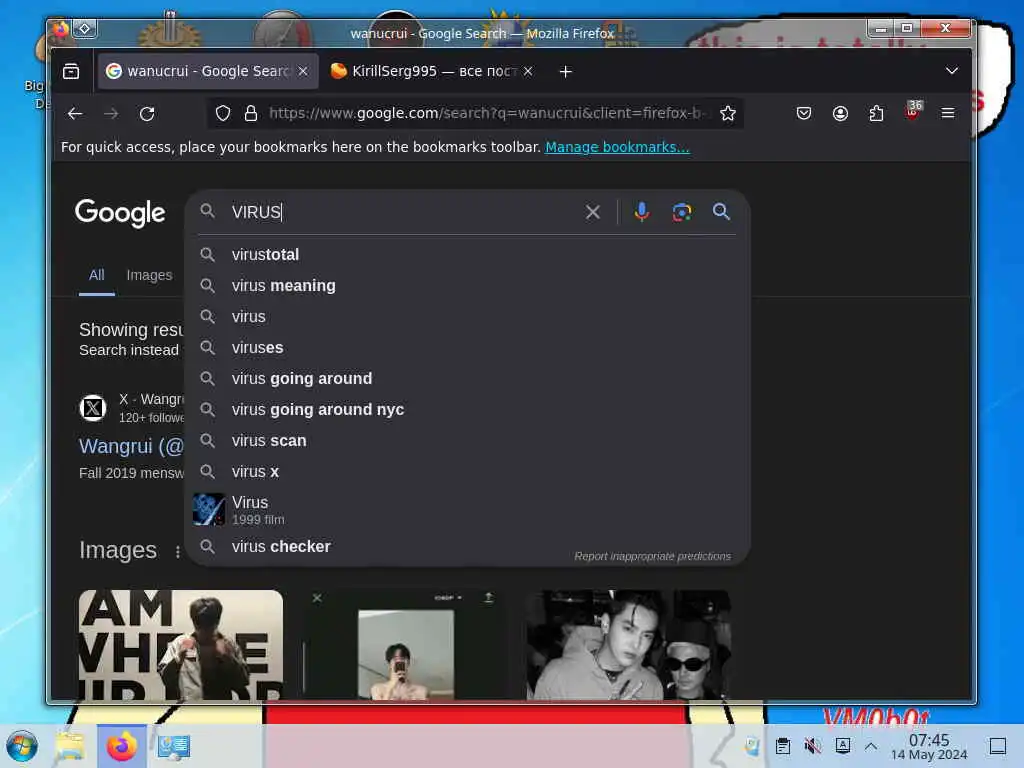The width and height of the screenshot is (1024, 768).
Task: Open Firefox account icon
Action: click(x=840, y=114)
